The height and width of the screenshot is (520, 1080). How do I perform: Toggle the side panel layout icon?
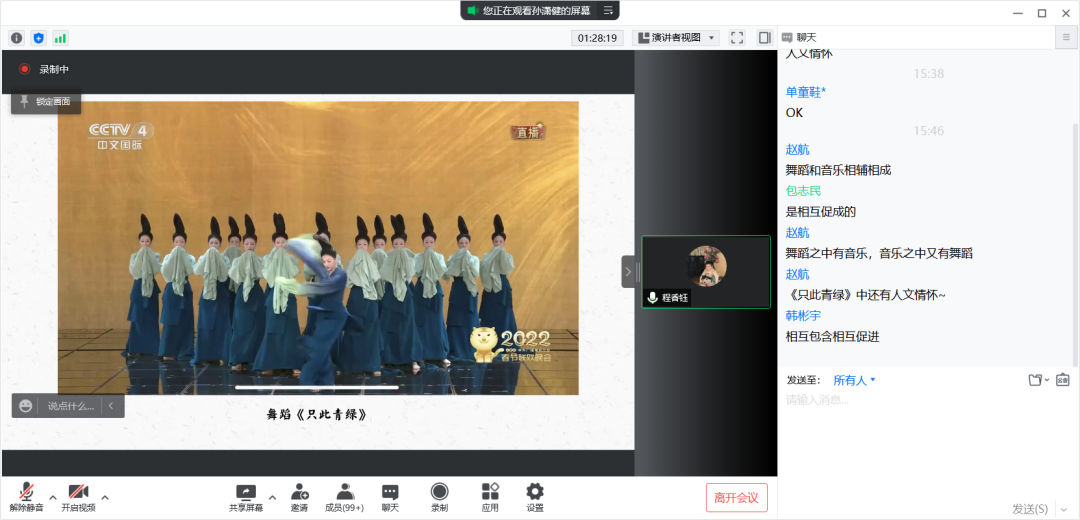click(x=765, y=38)
